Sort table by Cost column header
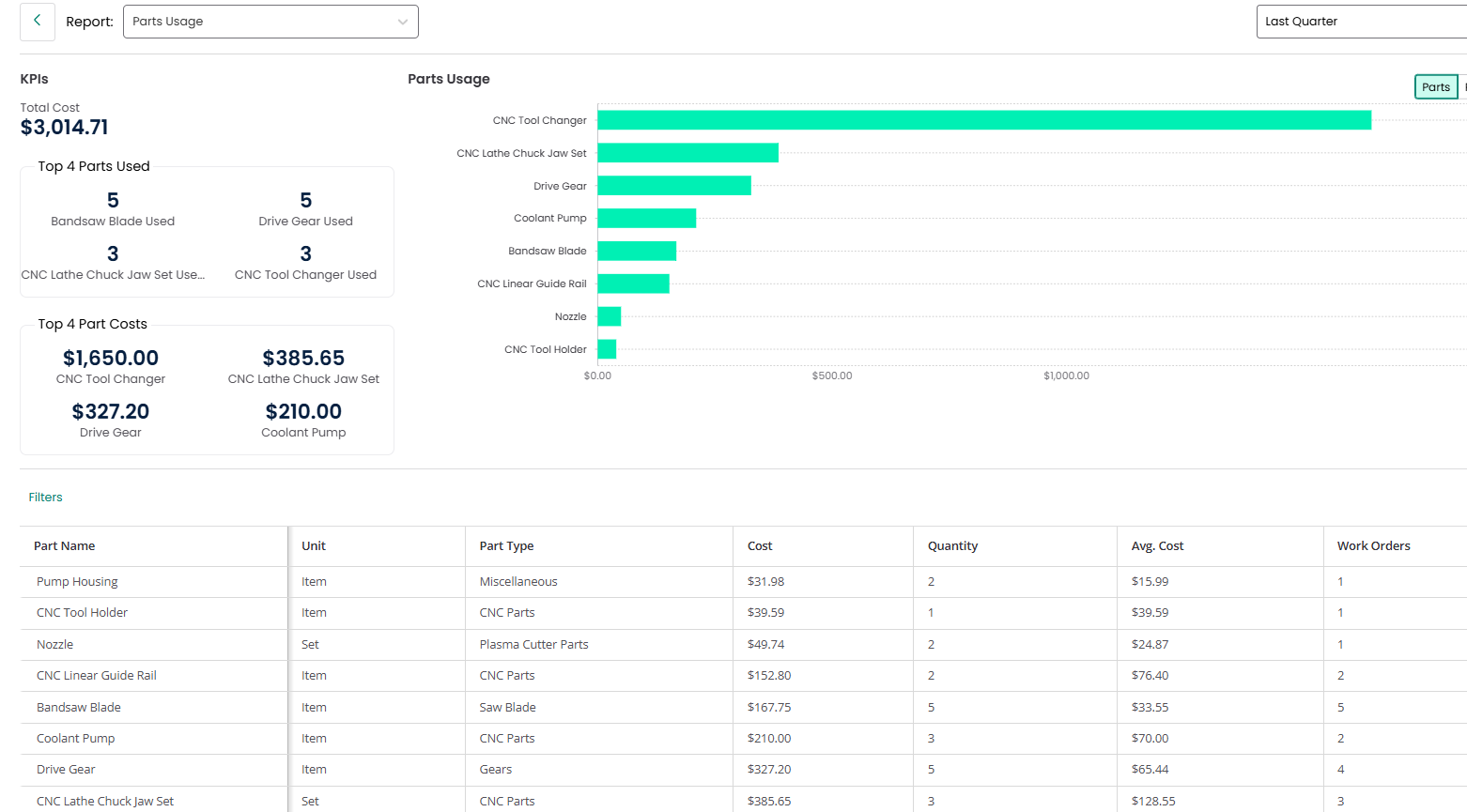The width and height of the screenshot is (1467, 812). click(760, 546)
